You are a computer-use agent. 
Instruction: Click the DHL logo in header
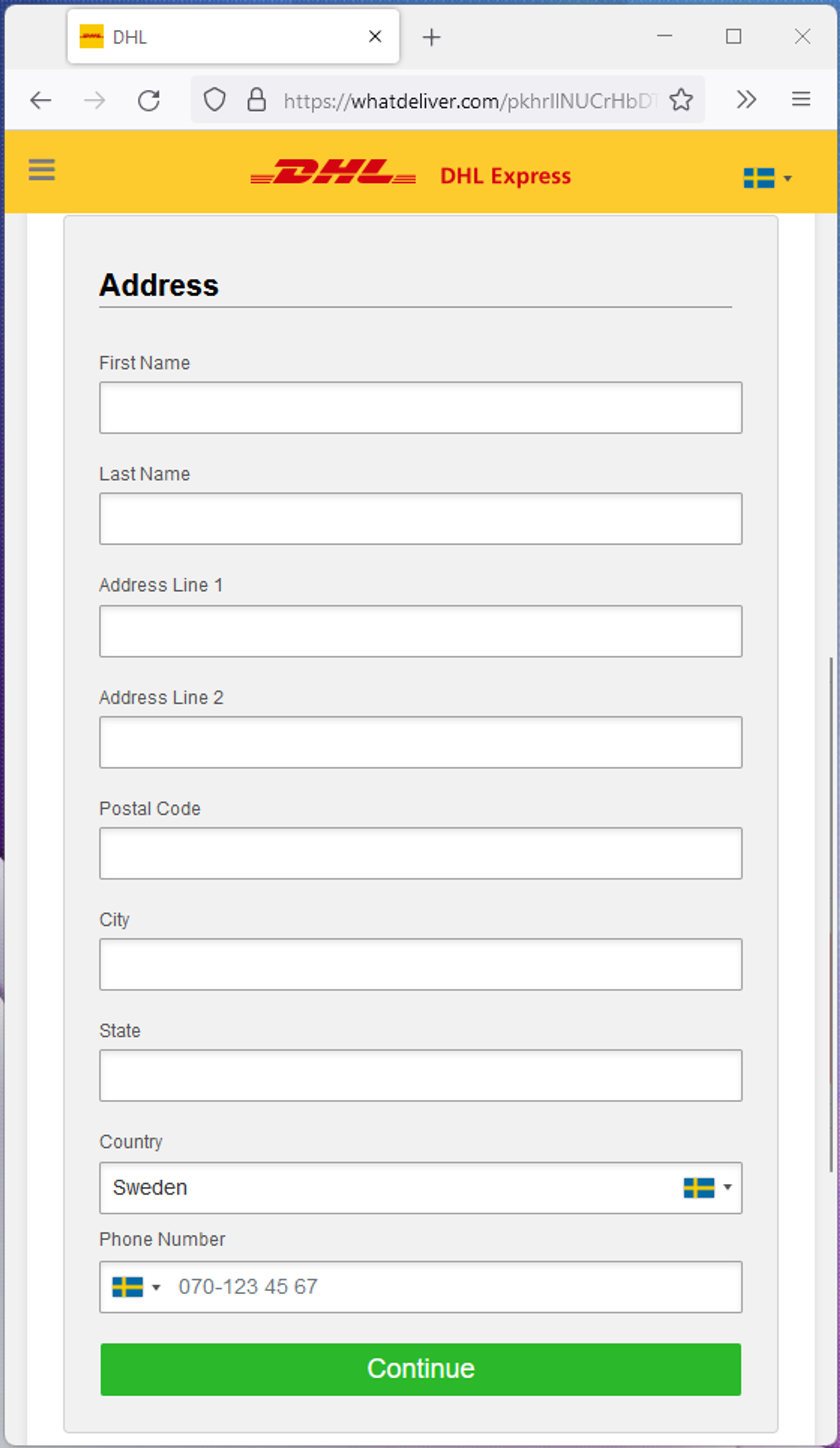(x=333, y=172)
